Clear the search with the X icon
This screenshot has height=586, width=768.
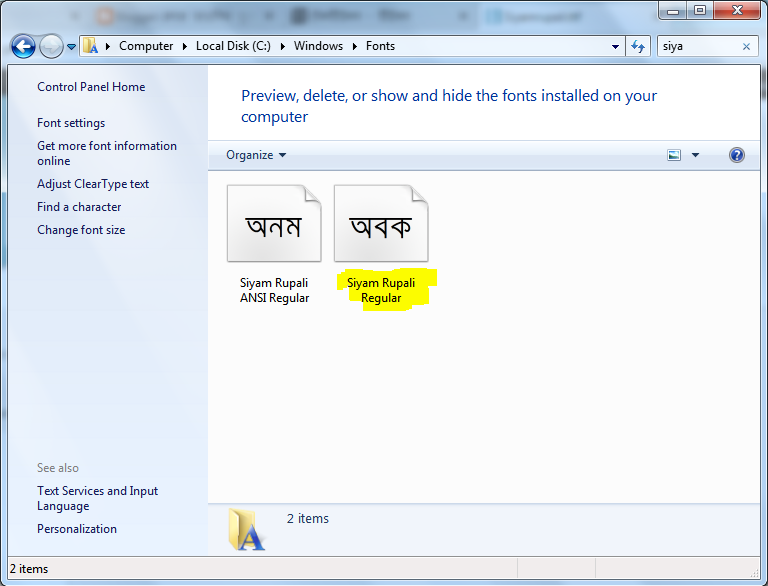pyautogui.click(x=746, y=47)
